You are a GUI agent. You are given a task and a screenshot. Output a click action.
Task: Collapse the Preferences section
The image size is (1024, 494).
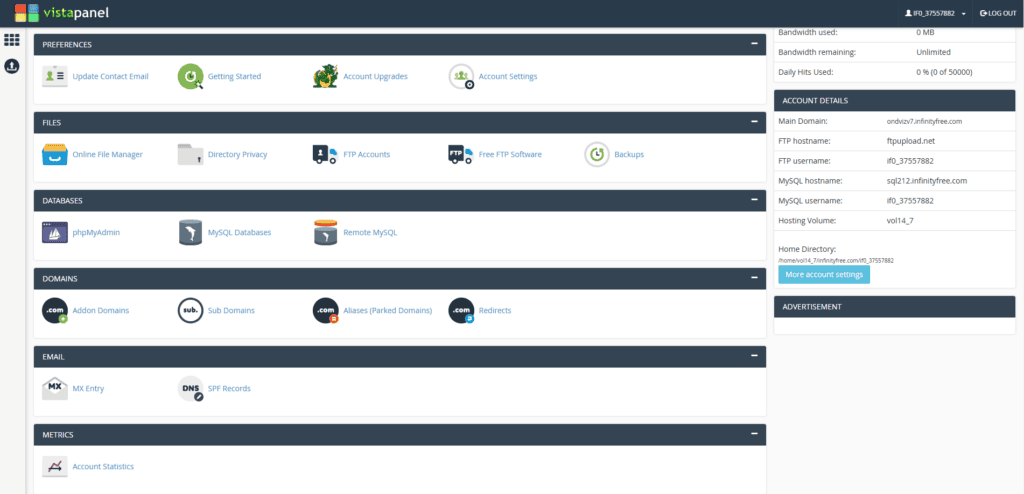[754, 44]
